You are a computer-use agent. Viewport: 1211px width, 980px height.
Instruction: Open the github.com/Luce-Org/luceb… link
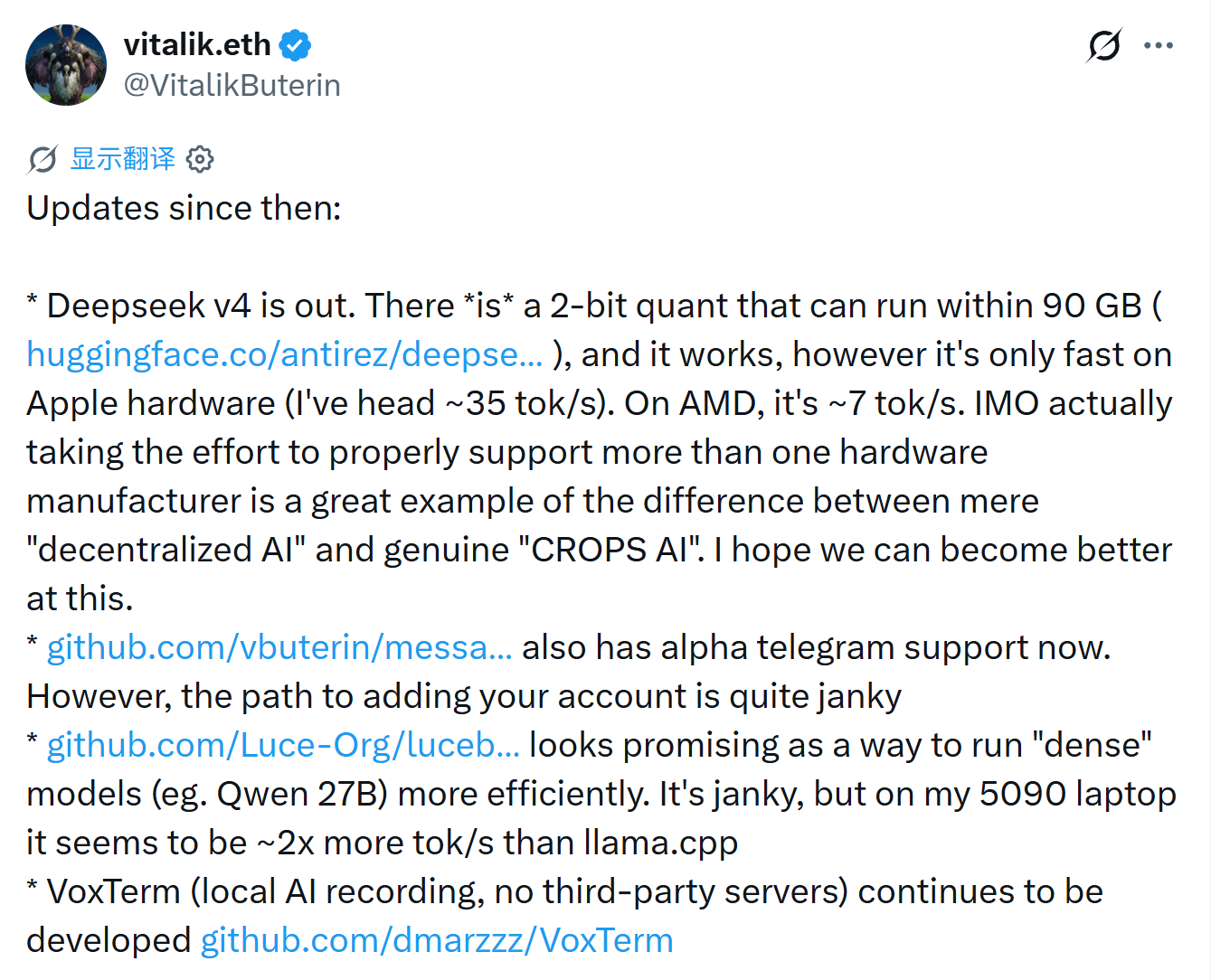283,745
